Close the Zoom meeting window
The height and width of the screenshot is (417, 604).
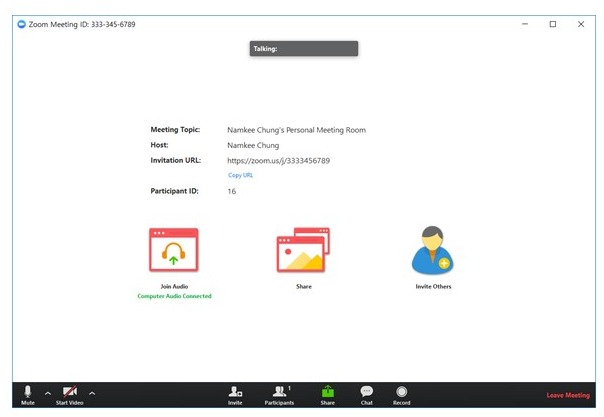(x=581, y=24)
